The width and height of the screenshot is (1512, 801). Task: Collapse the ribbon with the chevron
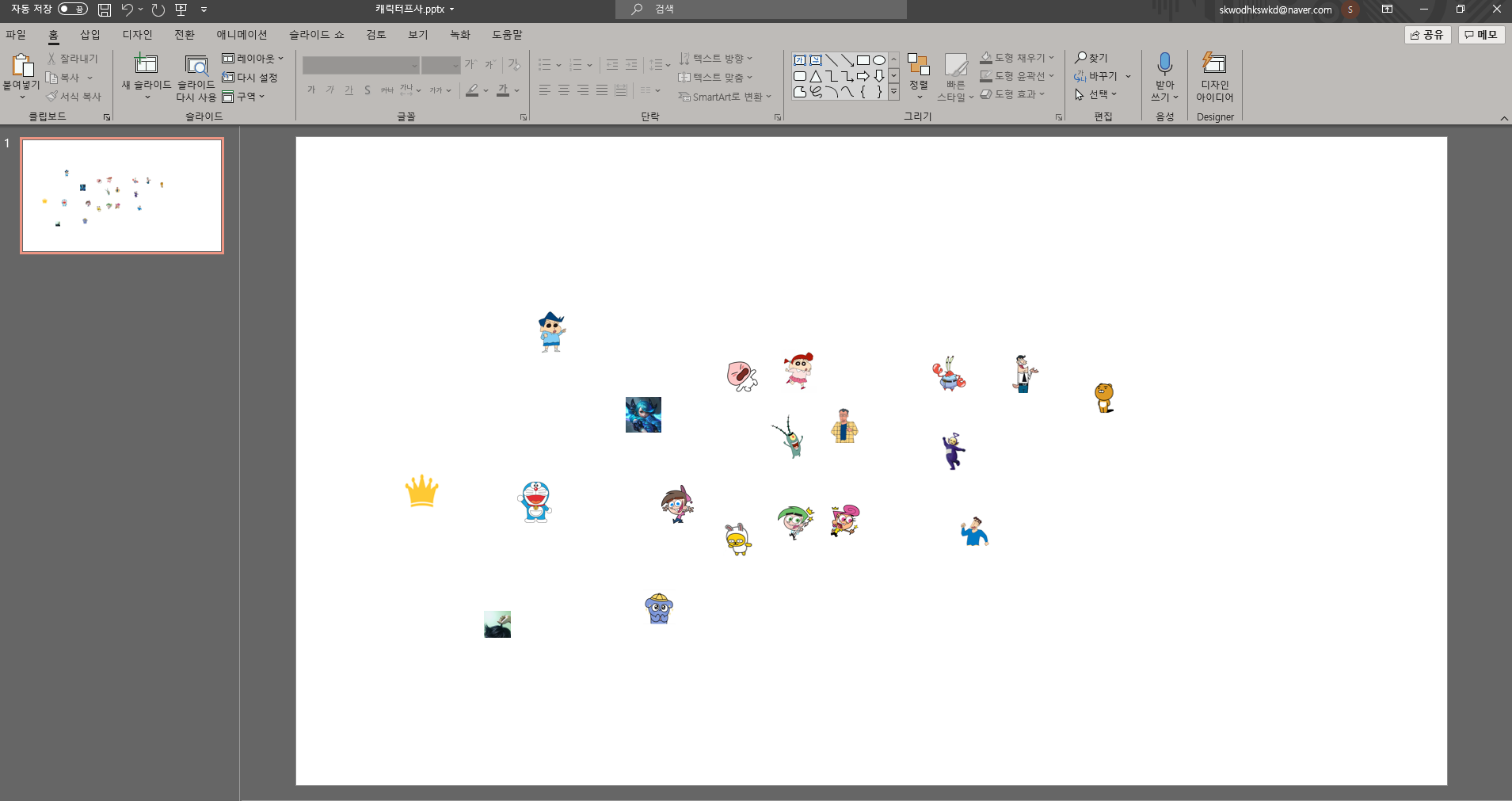tap(1504, 118)
